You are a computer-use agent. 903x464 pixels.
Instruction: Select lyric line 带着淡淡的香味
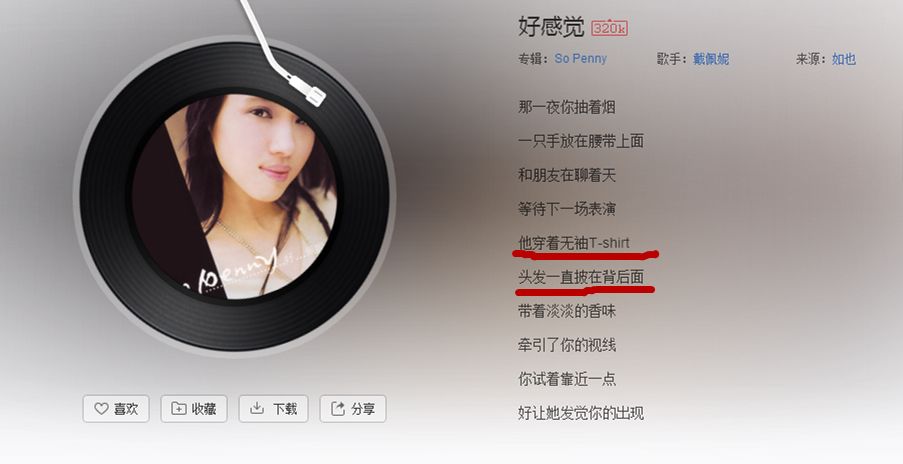point(567,311)
